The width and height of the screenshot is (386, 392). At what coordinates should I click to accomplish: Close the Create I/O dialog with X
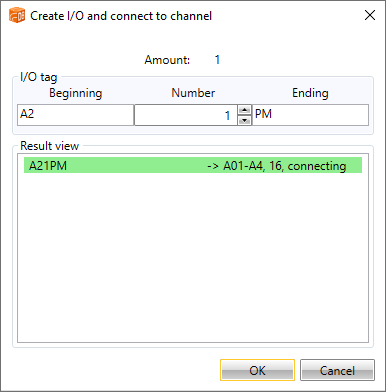(x=370, y=15)
